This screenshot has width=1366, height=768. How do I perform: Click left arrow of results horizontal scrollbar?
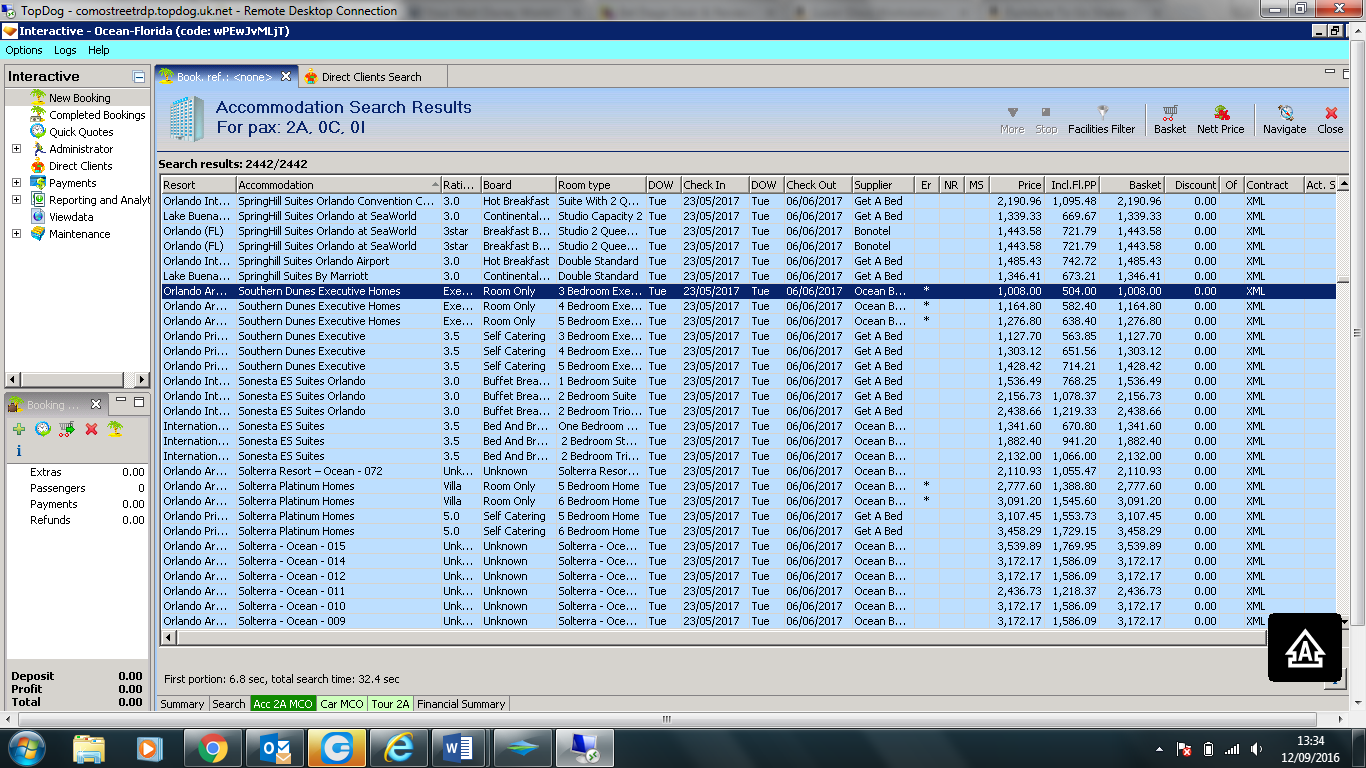pos(169,637)
